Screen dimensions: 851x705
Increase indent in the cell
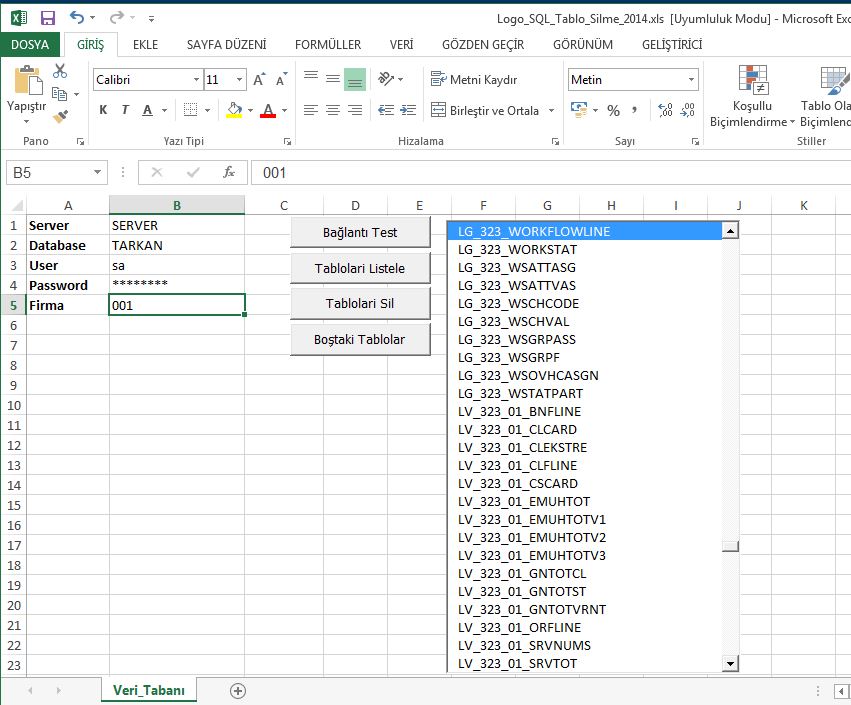point(408,110)
